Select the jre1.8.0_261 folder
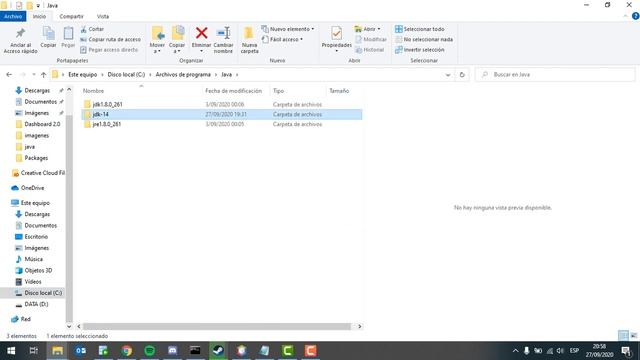Viewport: 640px width, 360px height. [107, 124]
